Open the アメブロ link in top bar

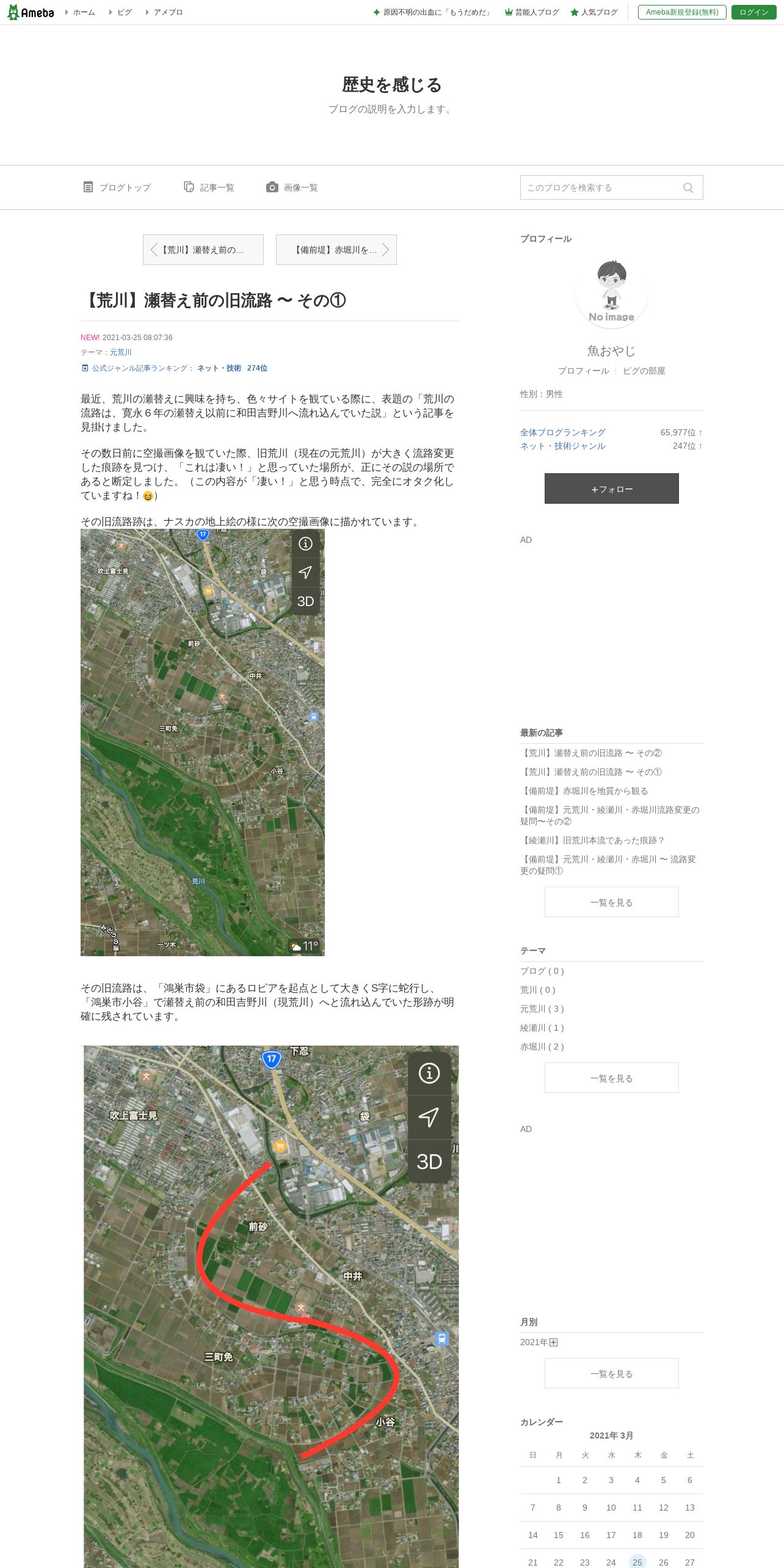tap(168, 12)
